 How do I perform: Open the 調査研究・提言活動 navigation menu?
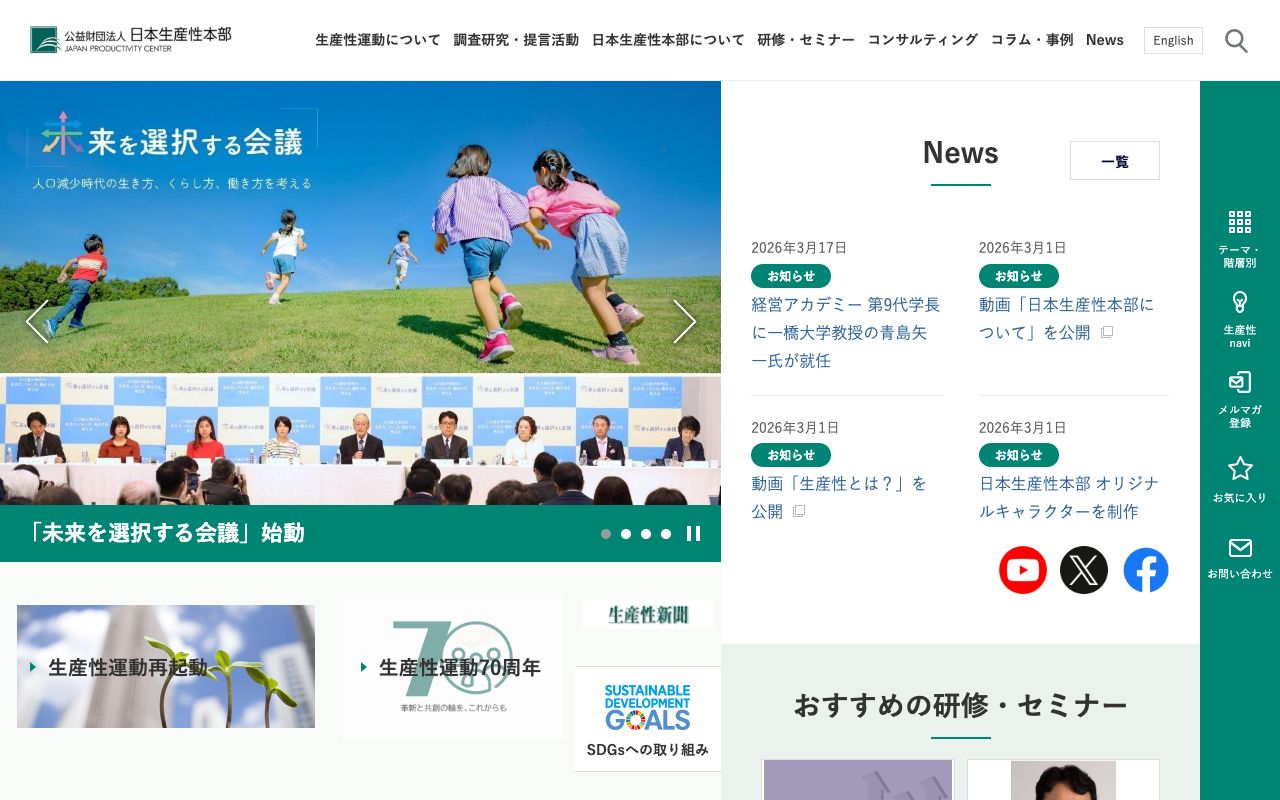click(516, 40)
